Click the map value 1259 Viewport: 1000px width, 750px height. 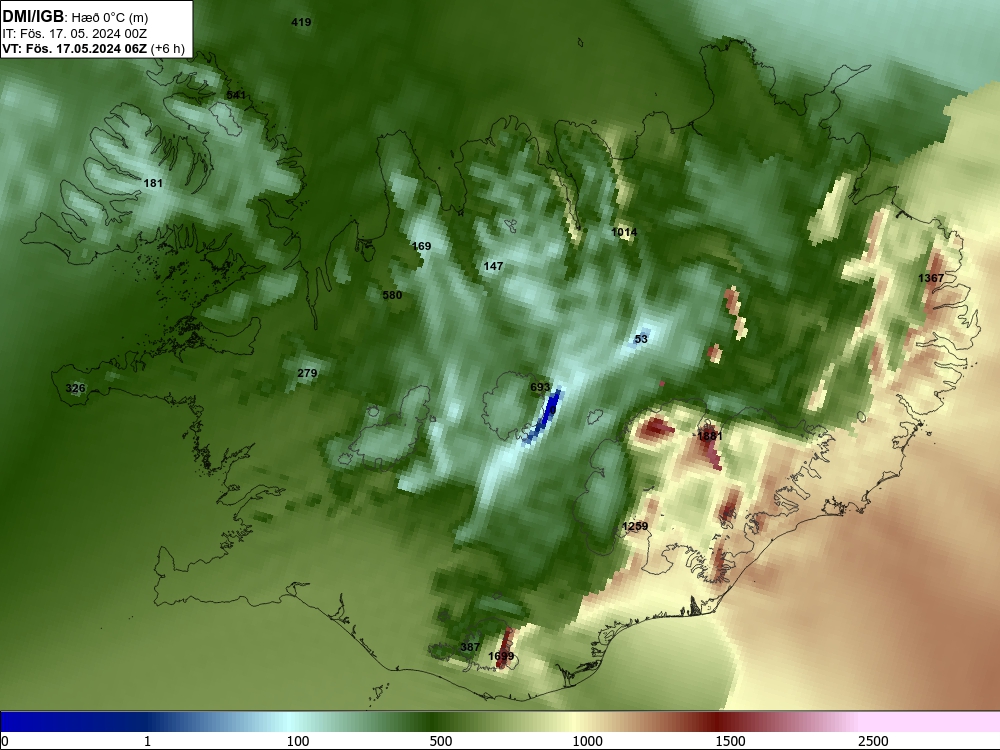tap(635, 526)
